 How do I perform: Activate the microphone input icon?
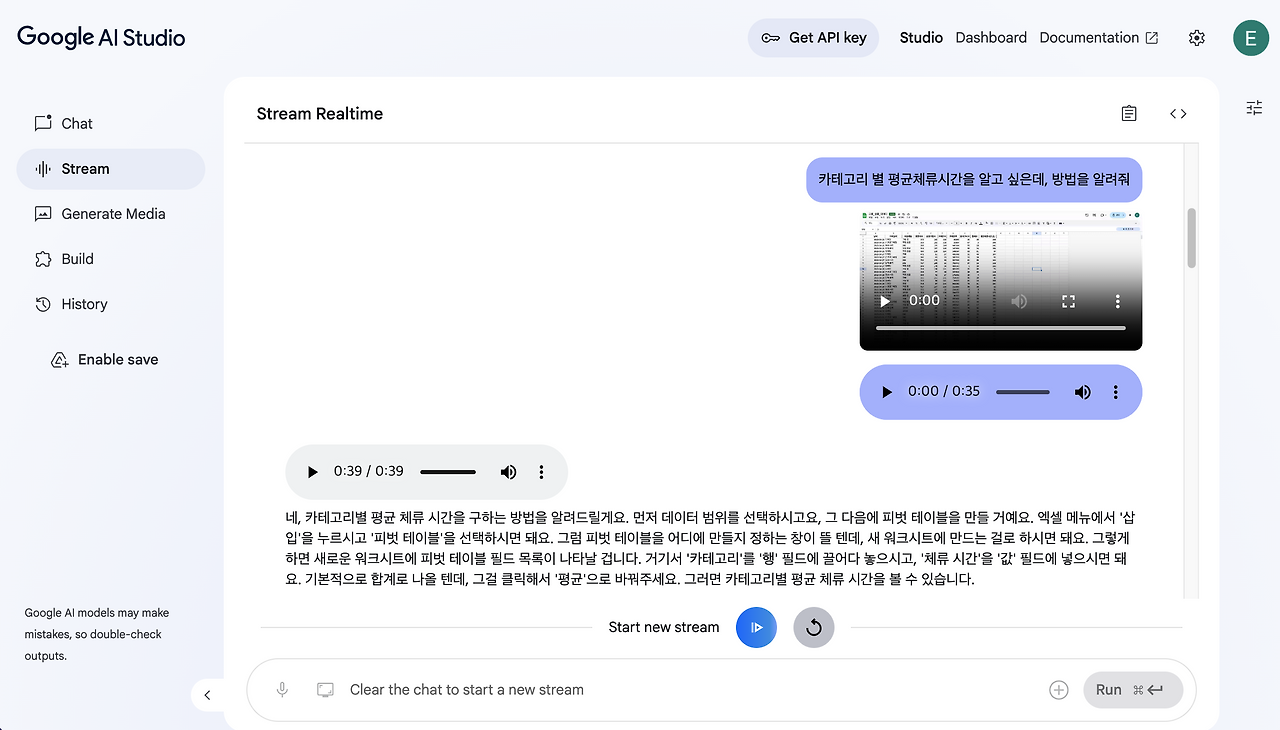coord(282,689)
